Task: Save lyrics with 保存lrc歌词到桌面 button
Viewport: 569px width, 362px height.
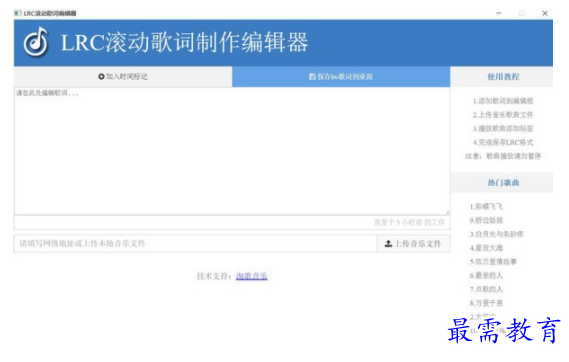Action: pyautogui.click(x=341, y=77)
